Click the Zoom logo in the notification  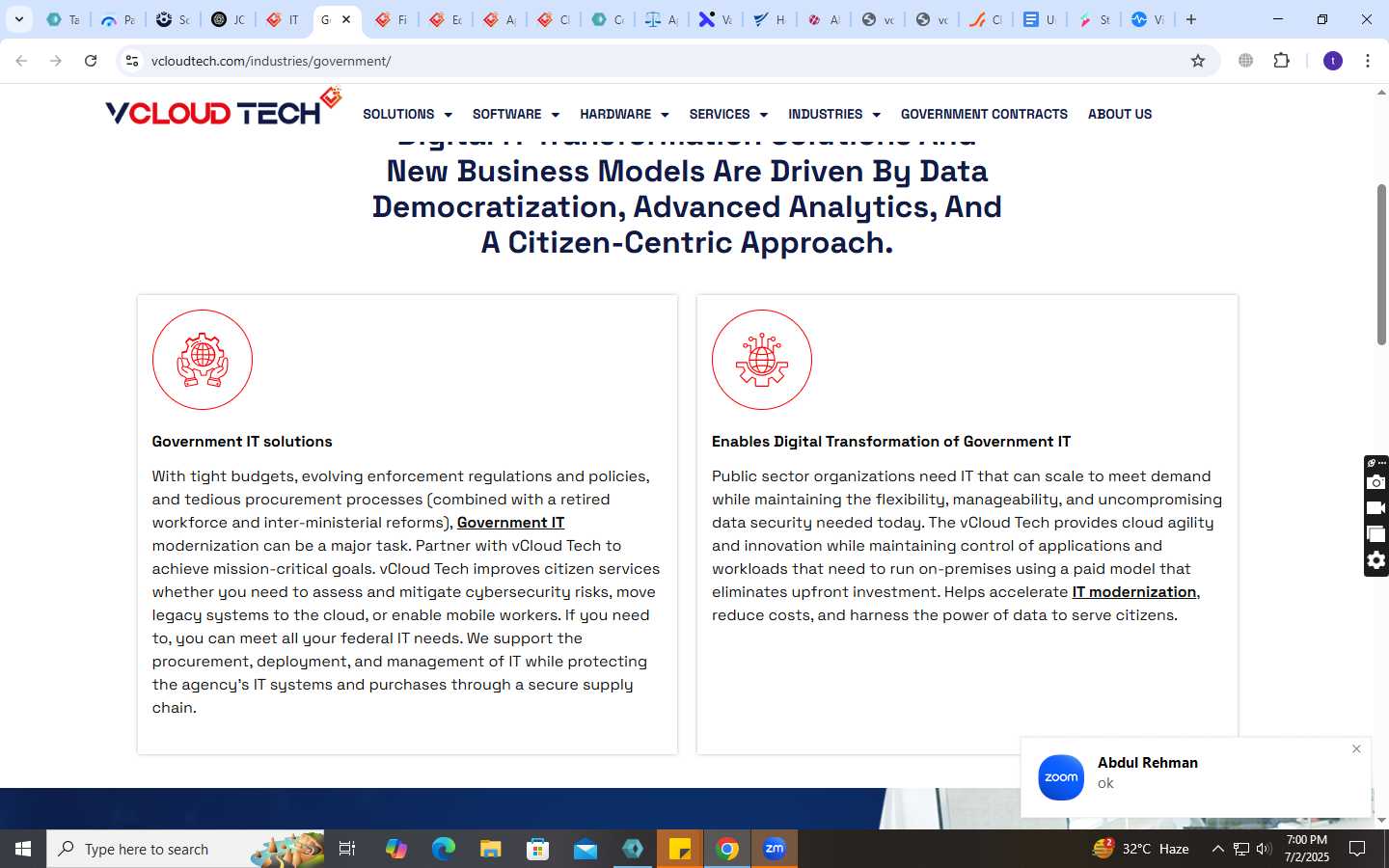(x=1061, y=777)
